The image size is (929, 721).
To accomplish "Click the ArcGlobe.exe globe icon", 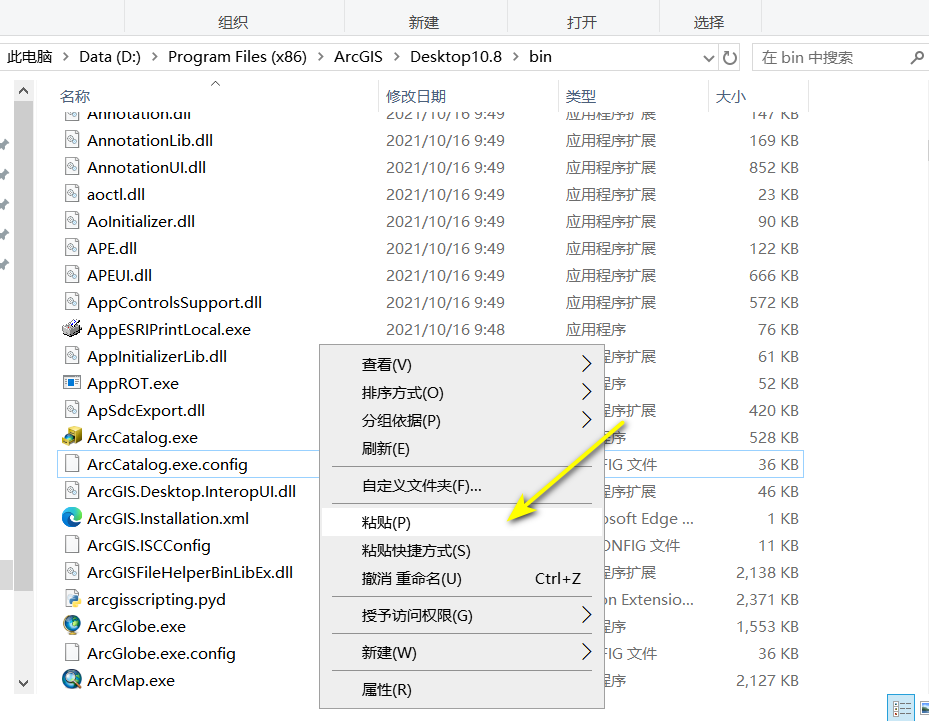I will point(72,626).
